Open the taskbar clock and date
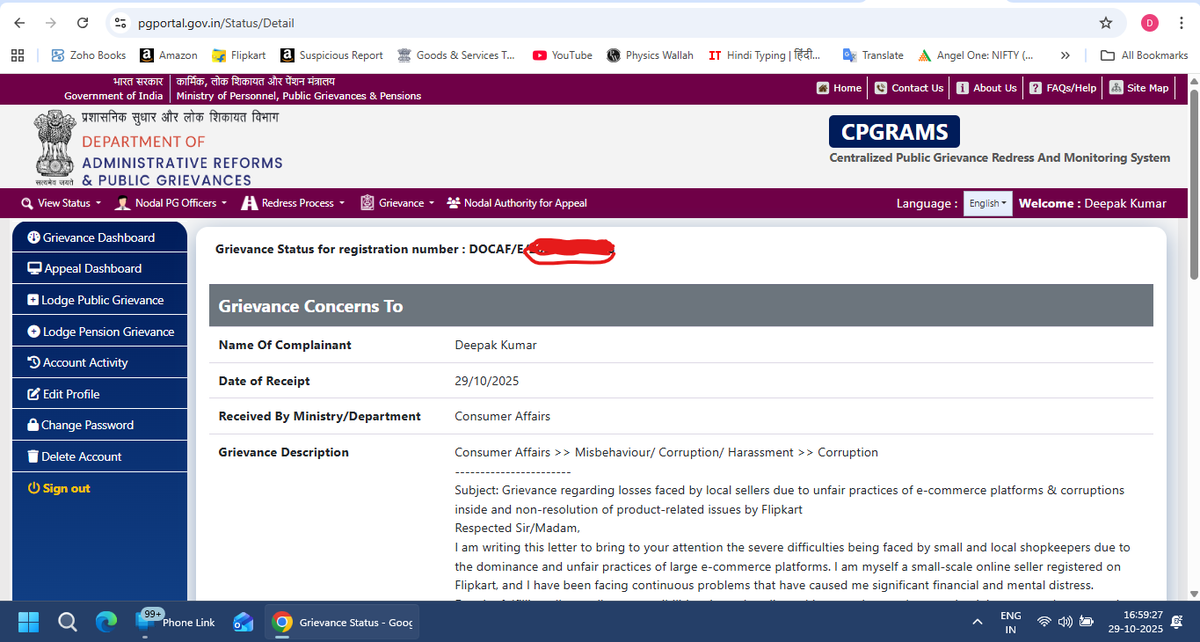The height and width of the screenshot is (642, 1200). pos(1136,622)
